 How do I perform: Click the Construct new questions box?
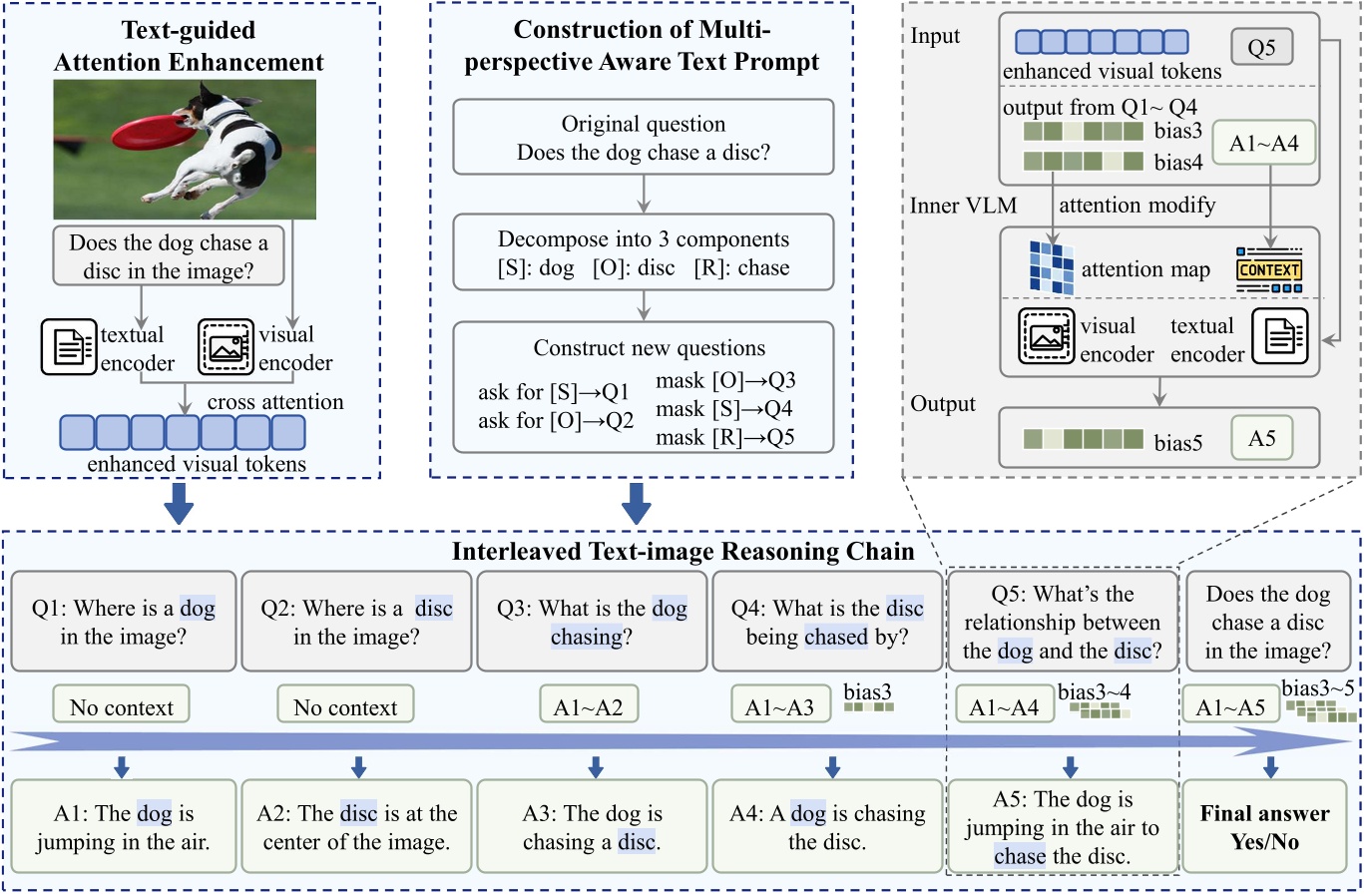click(642, 390)
